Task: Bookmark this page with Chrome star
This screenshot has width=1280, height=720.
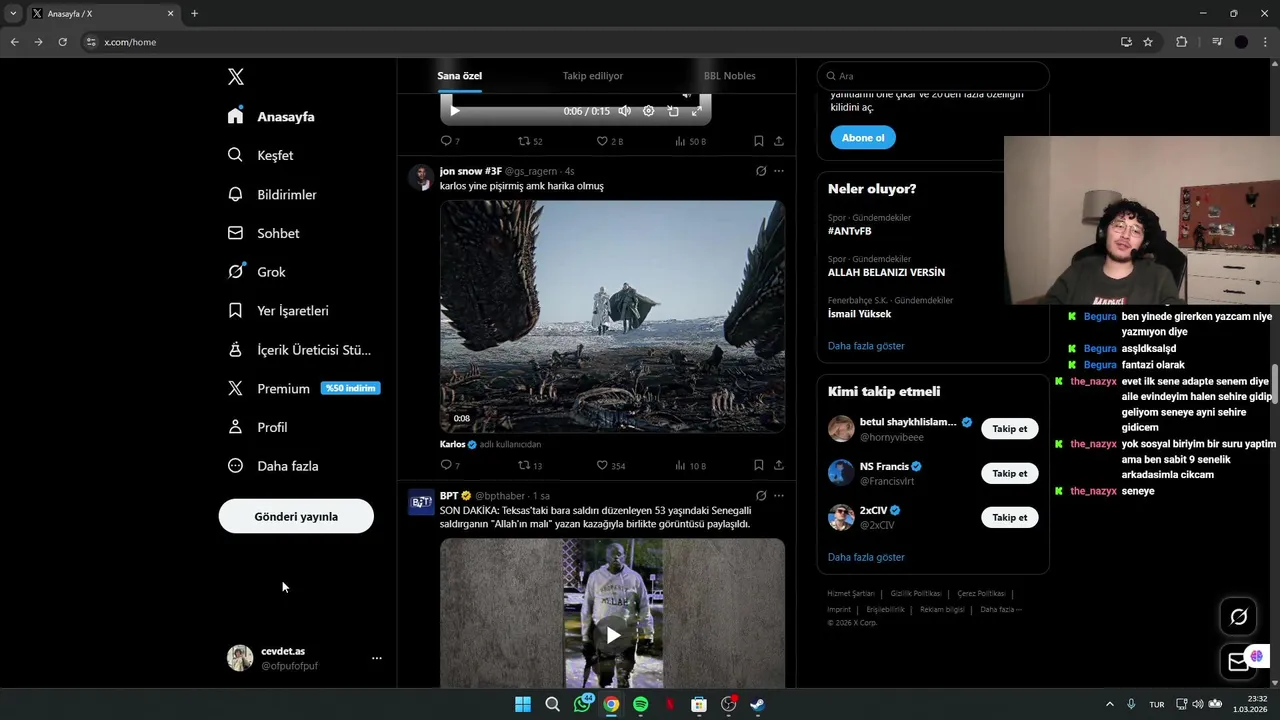Action: 1148,42
